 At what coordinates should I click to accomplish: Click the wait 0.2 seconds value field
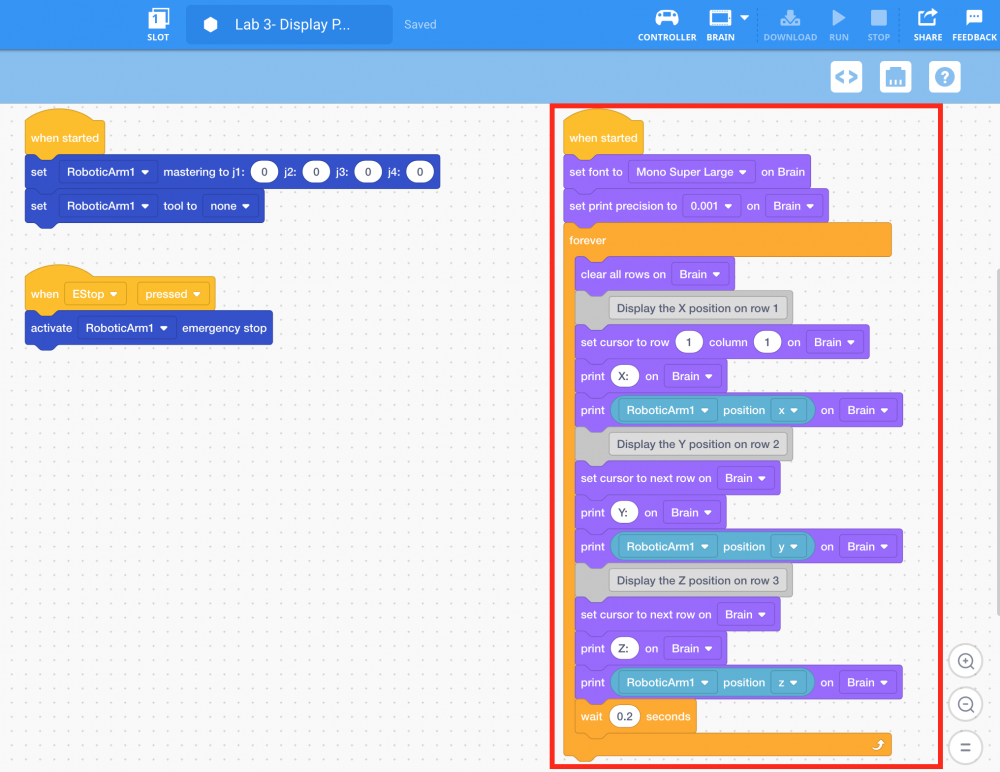coord(624,717)
